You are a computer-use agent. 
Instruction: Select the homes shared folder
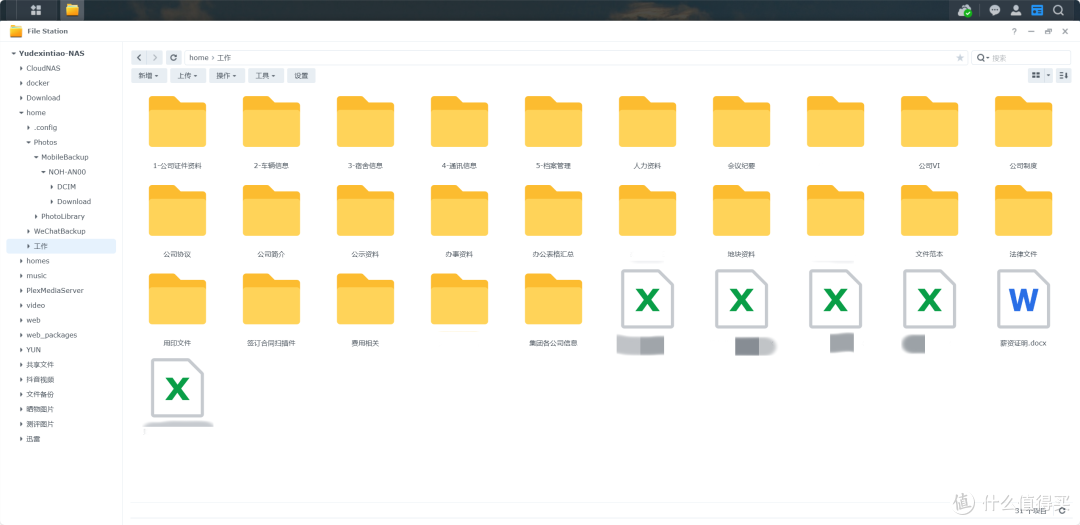click(x=38, y=260)
